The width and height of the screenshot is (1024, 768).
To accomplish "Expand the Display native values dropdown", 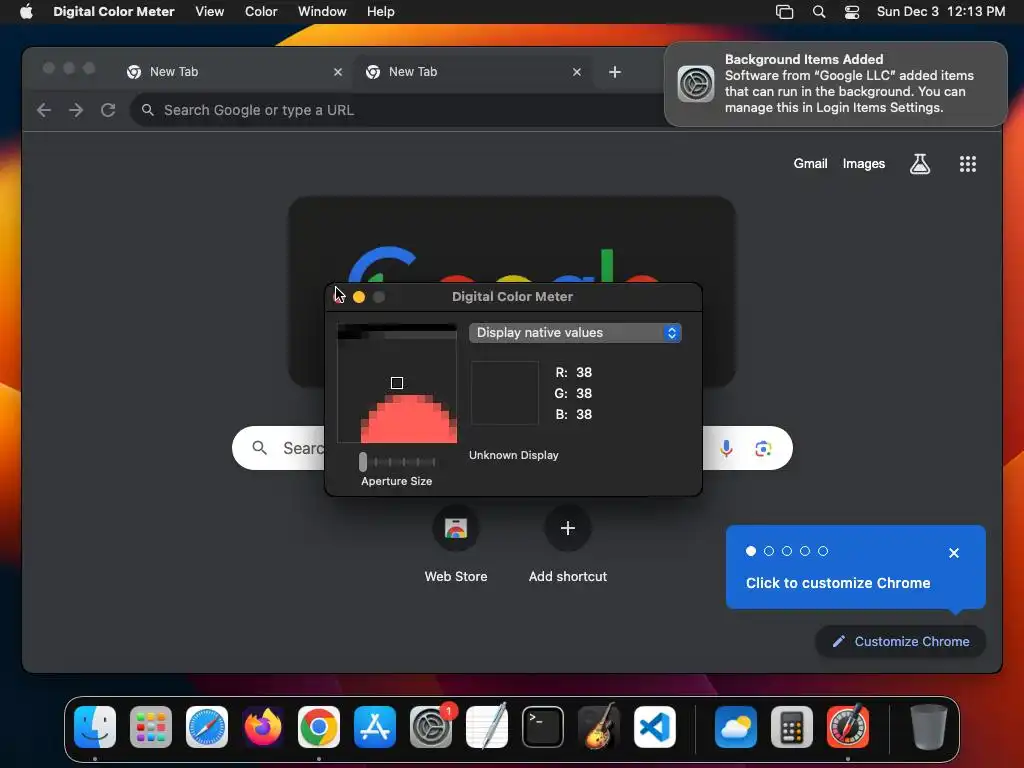I will (575, 332).
